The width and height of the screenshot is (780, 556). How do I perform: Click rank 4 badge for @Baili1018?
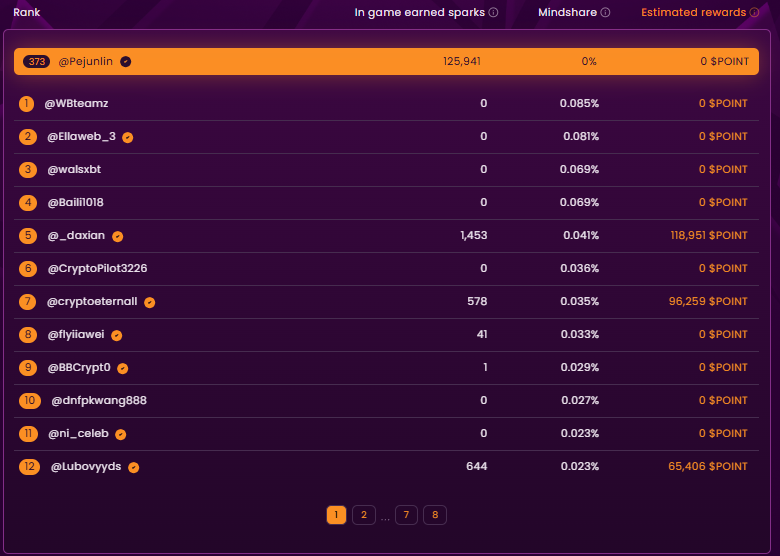[x=28, y=202]
